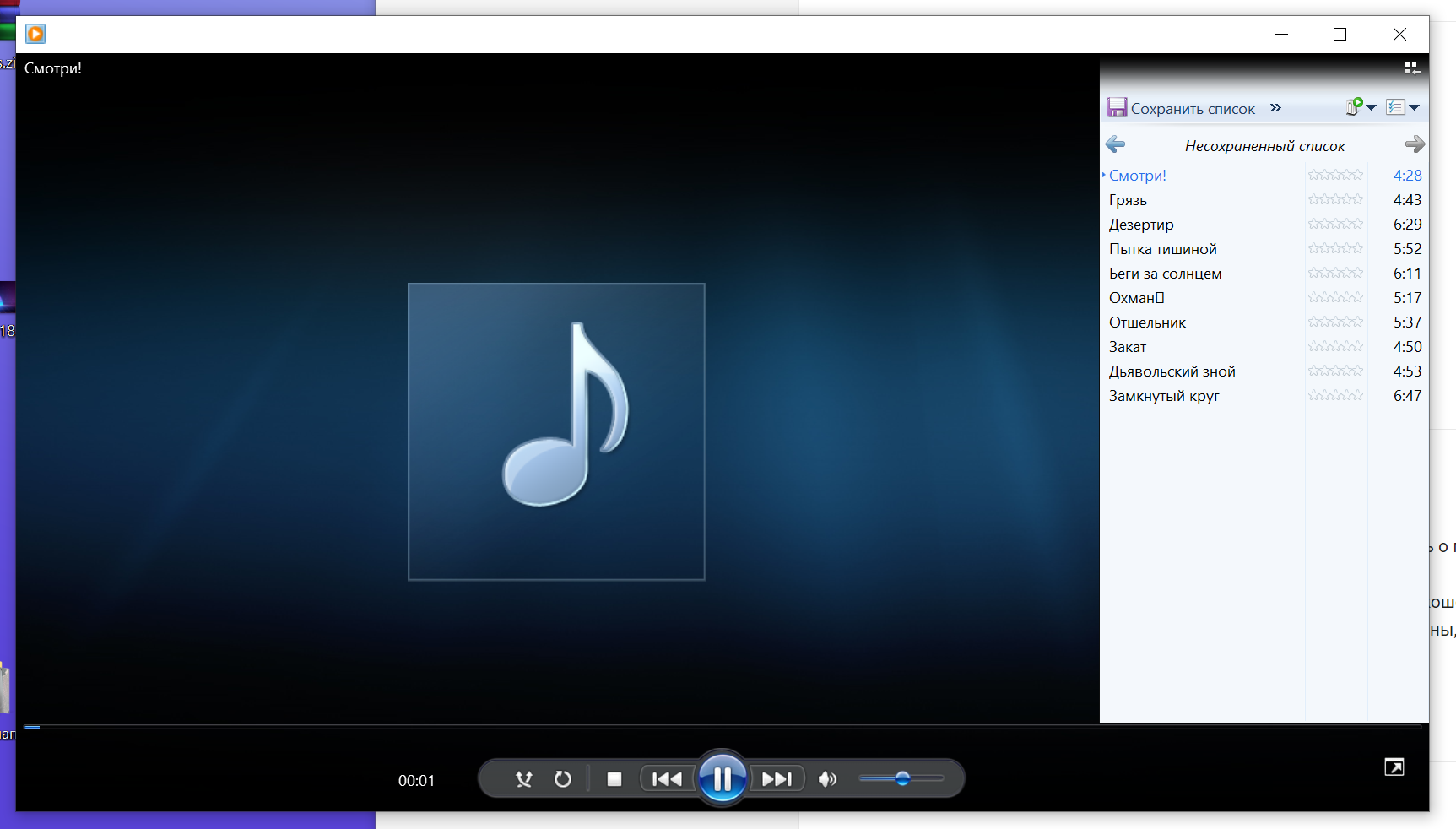Click the 6:11 duration value
Screen dimensions: 1456x829
click(x=1407, y=274)
